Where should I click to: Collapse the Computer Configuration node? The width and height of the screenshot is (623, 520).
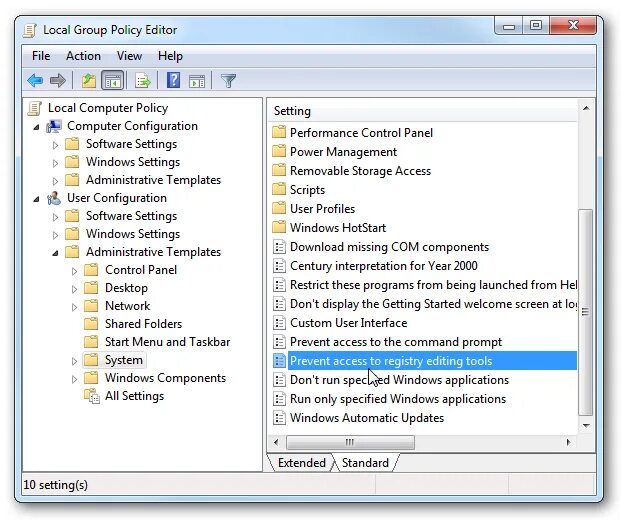37,127
